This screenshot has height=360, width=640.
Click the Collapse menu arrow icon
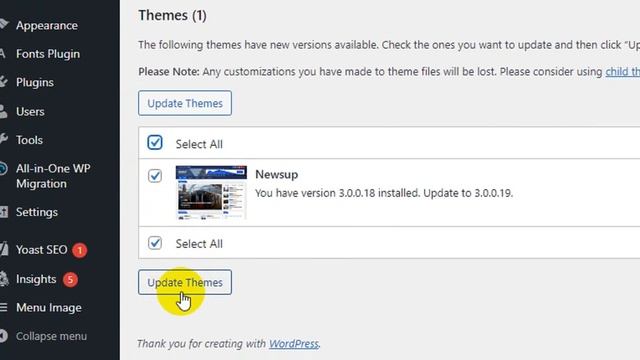(x=3, y=336)
